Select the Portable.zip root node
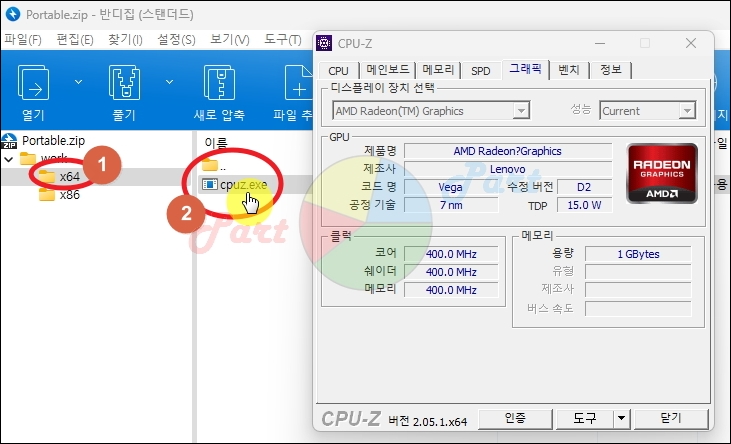Image resolution: width=731 pixels, height=444 pixels. [54, 140]
